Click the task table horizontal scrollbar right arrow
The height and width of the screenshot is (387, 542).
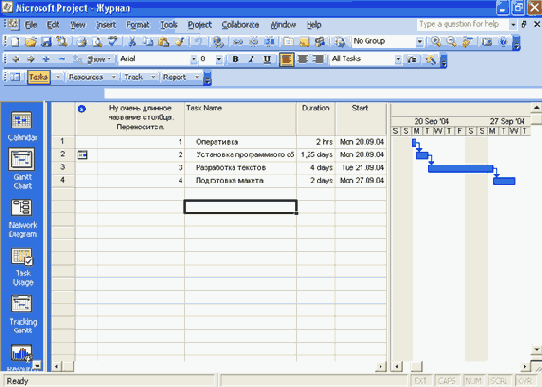(x=381, y=366)
